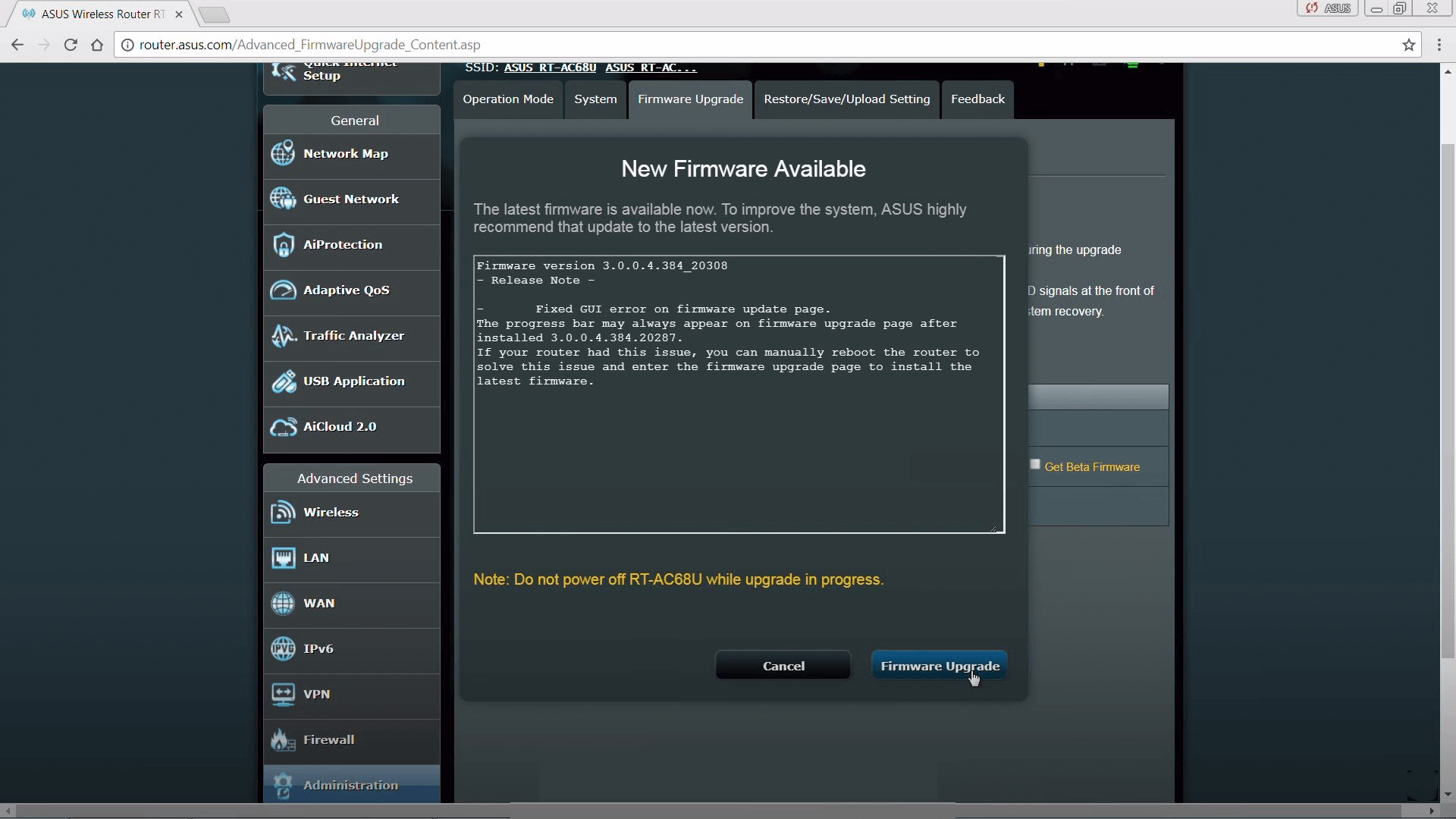Click the USB Application icon
This screenshot has height=819, width=1456.
[283, 381]
